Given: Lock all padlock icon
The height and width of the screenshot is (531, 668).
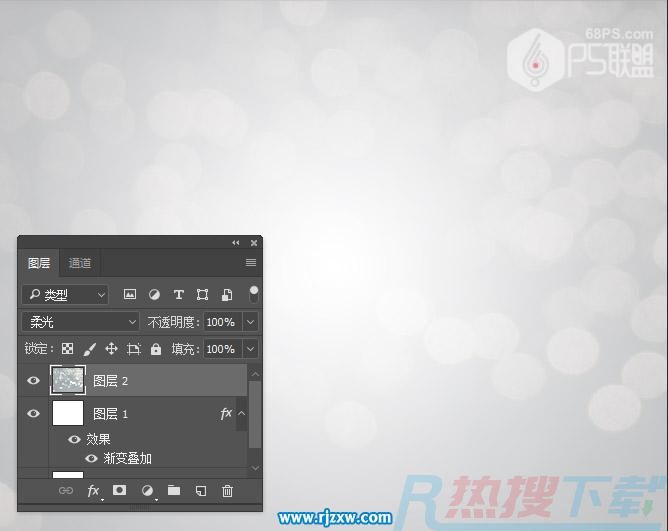Looking at the screenshot, I should [x=156, y=349].
